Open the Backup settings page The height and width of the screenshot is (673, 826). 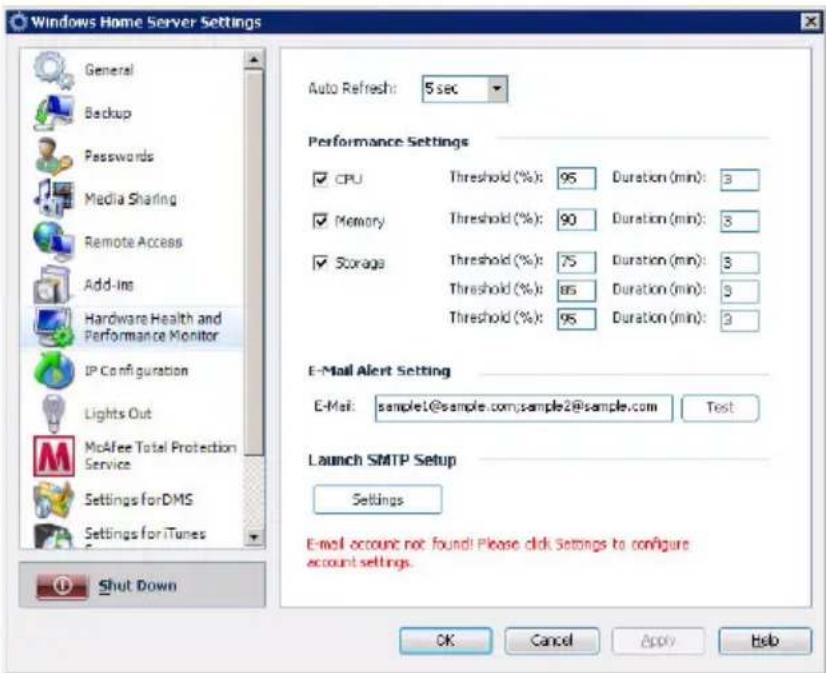click(132, 113)
